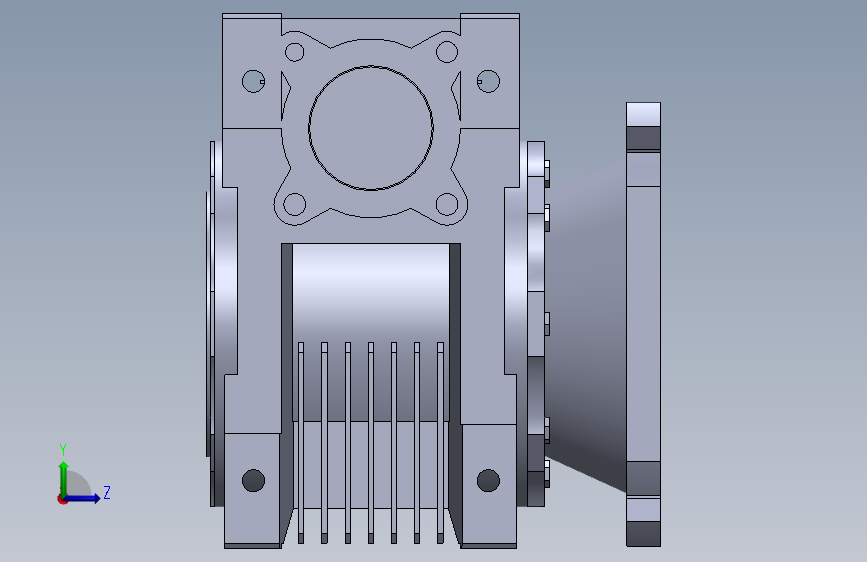
Task: Click the blue Z axis arrow of the triad
Action: point(83,498)
